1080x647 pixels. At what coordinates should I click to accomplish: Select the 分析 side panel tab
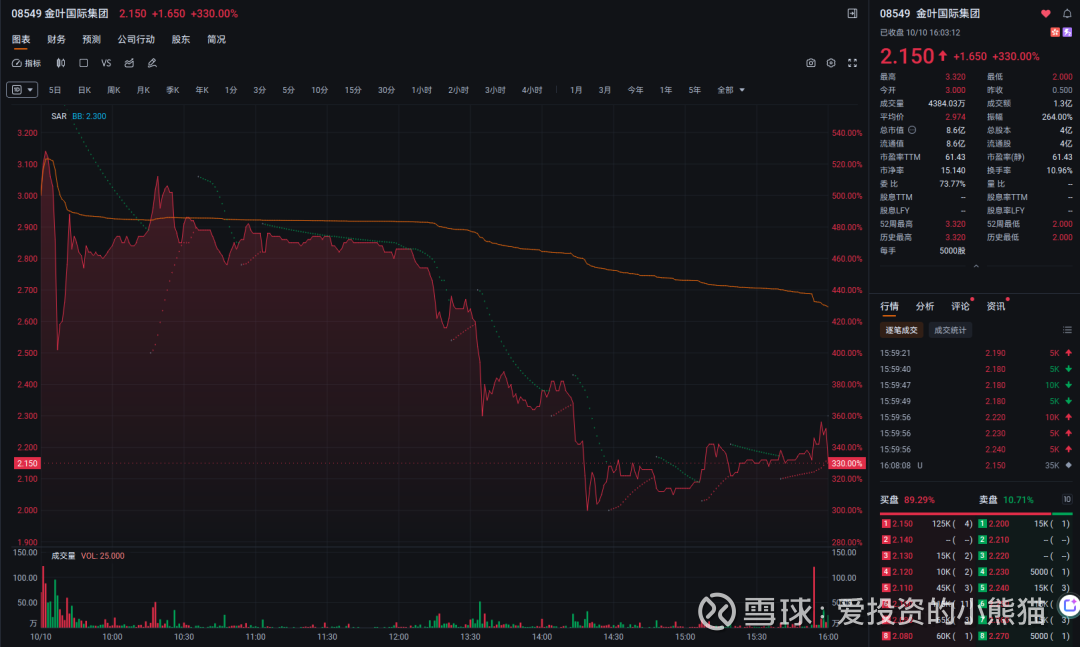pos(925,307)
